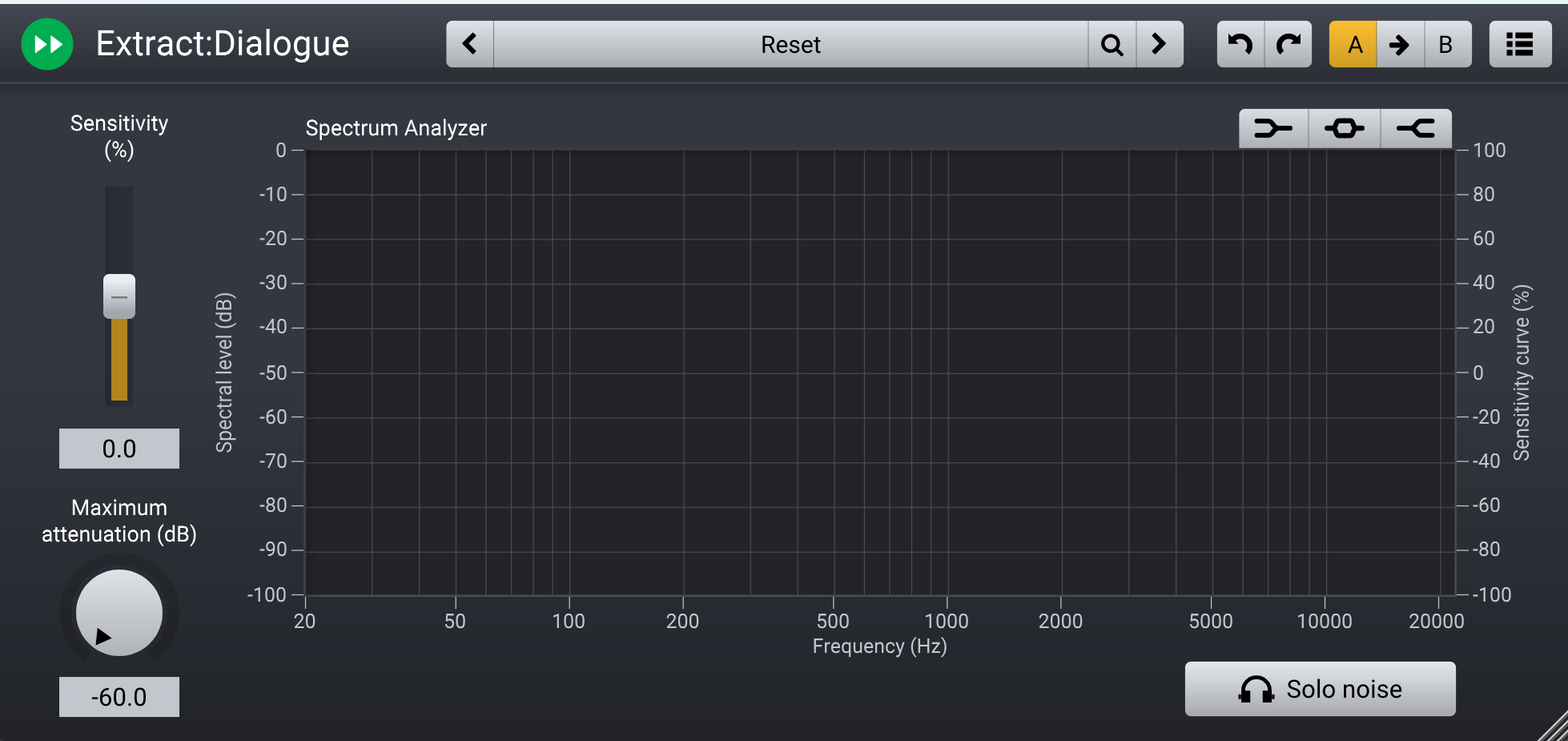Click the 20000 frequency axis tick label
The image size is (1568, 741).
(1437, 621)
